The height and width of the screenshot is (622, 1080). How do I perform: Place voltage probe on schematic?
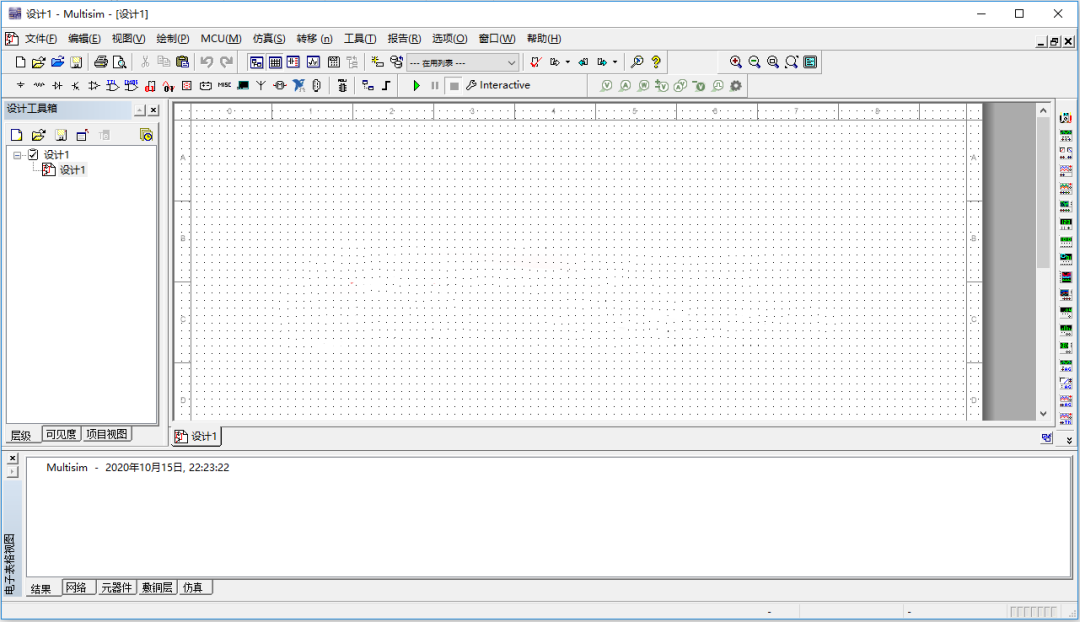point(606,85)
